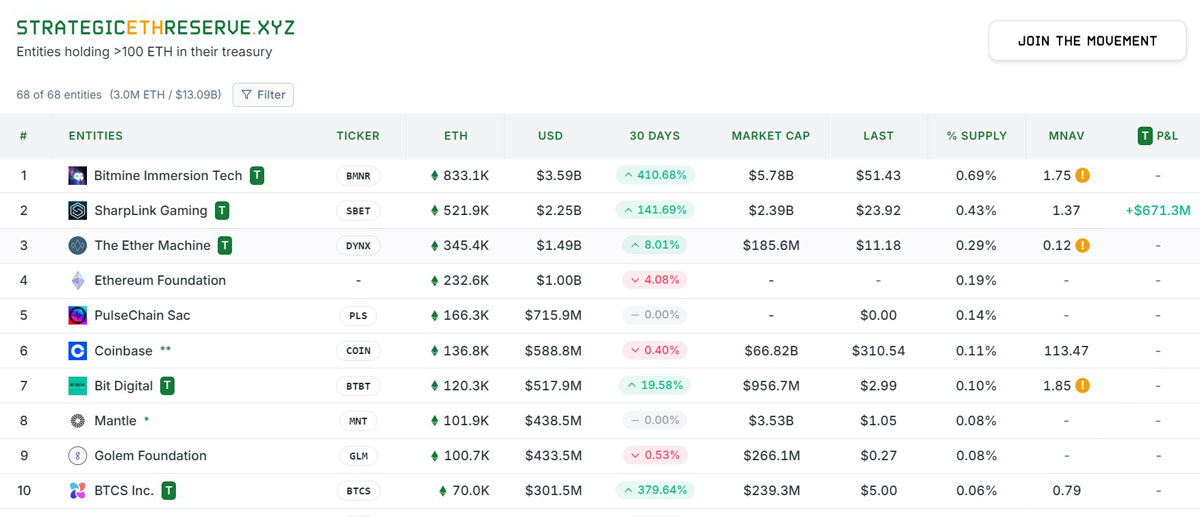
Task: Sort by MARKET CAP column header
Action: tap(770, 136)
